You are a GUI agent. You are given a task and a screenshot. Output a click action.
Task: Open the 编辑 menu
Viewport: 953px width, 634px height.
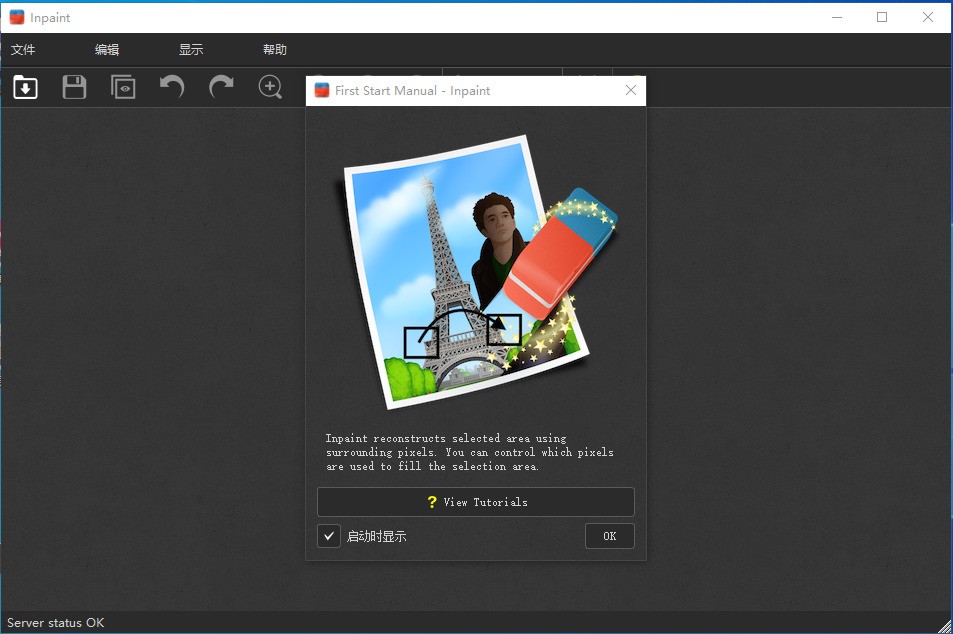pos(107,49)
